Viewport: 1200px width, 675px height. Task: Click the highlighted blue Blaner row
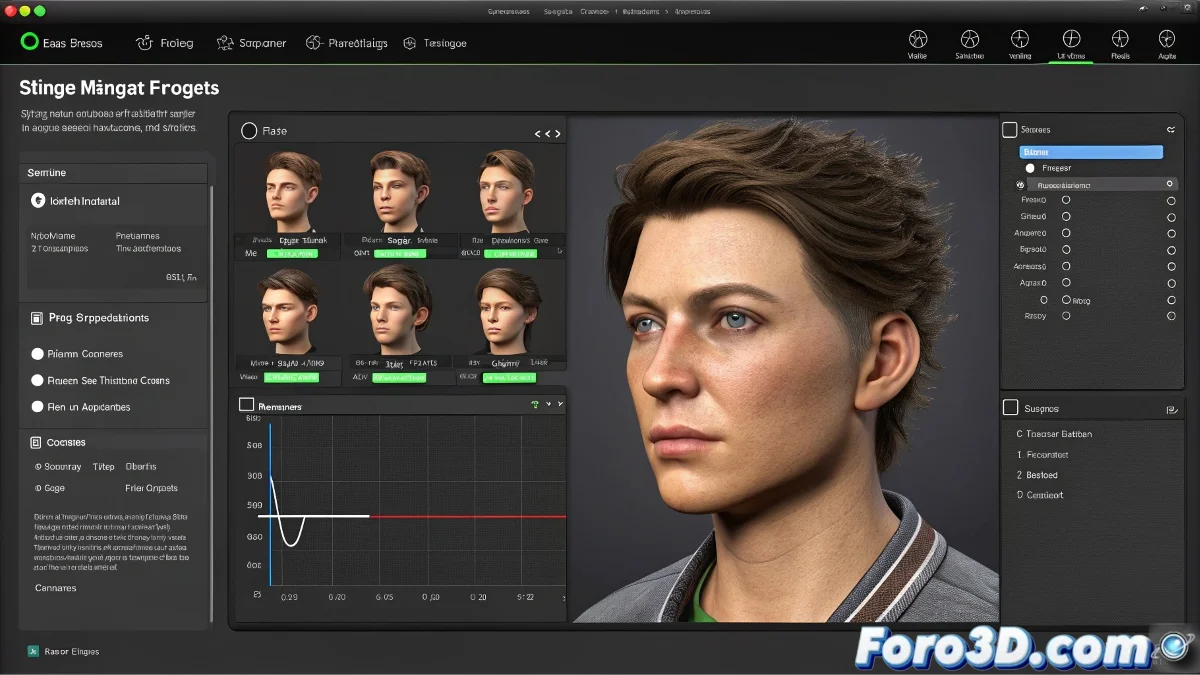(x=1091, y=152)
